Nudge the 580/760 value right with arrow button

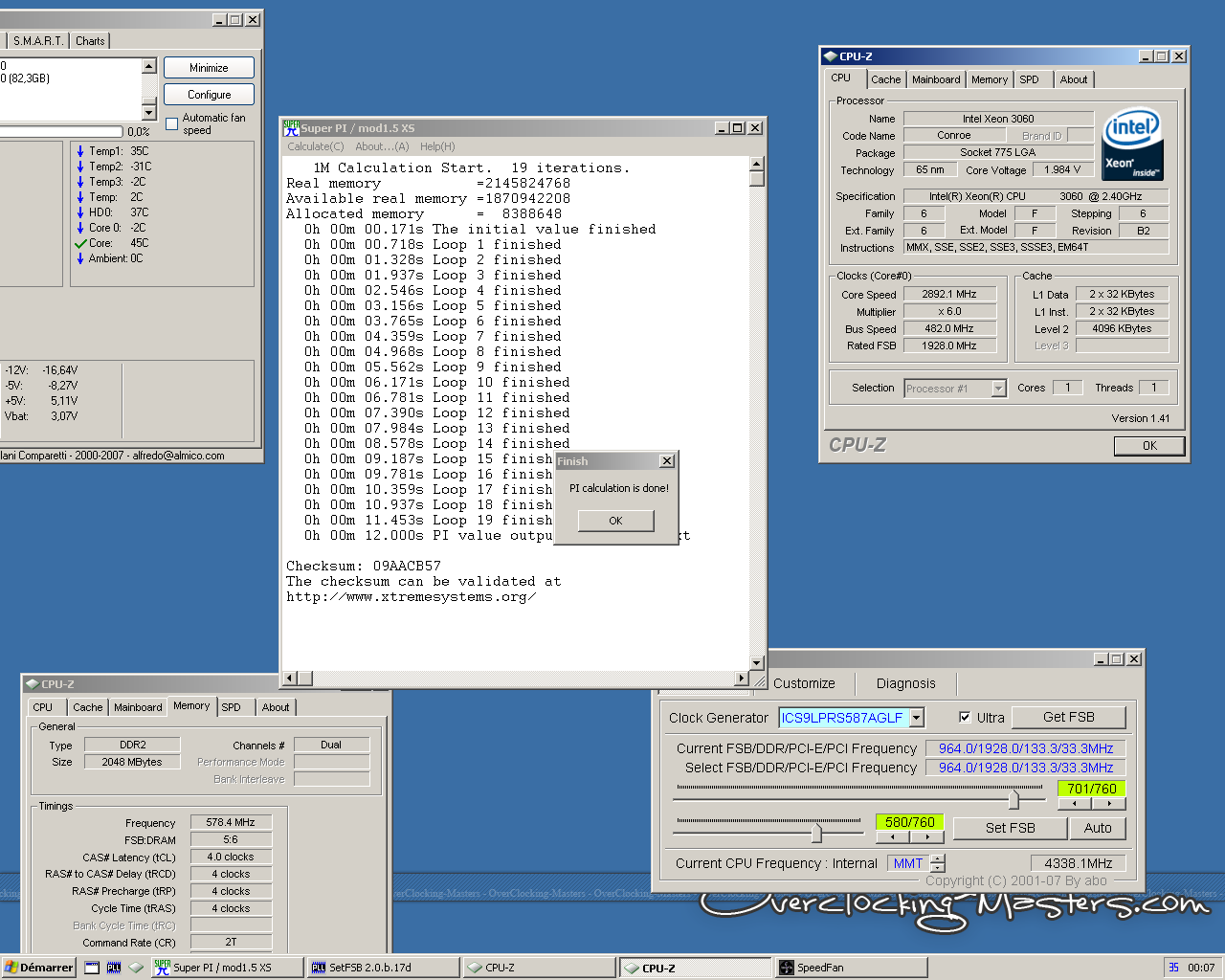[x=927, y=836]
